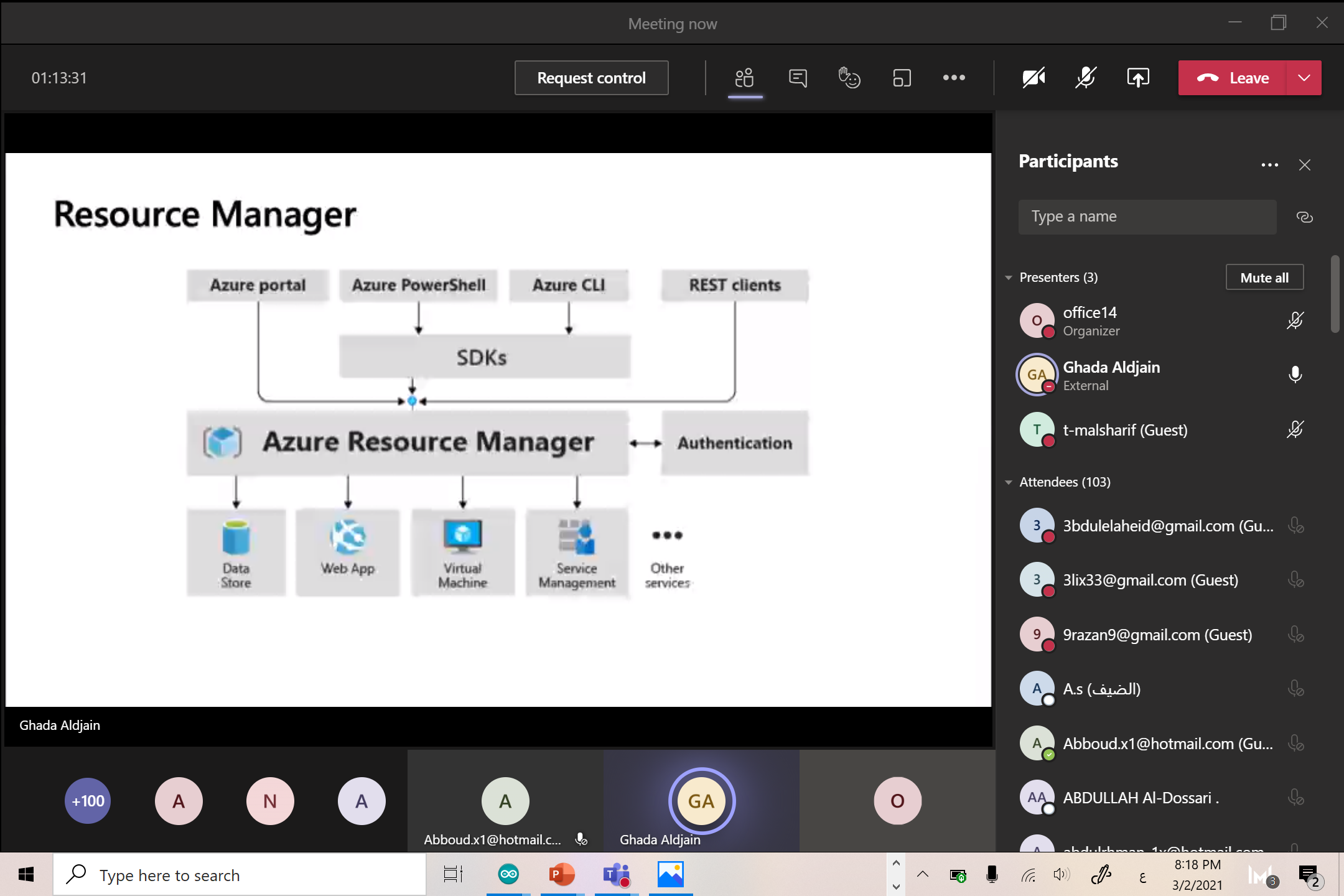Open PowerPoint from the Windows taskbar

tap(562, 875)
